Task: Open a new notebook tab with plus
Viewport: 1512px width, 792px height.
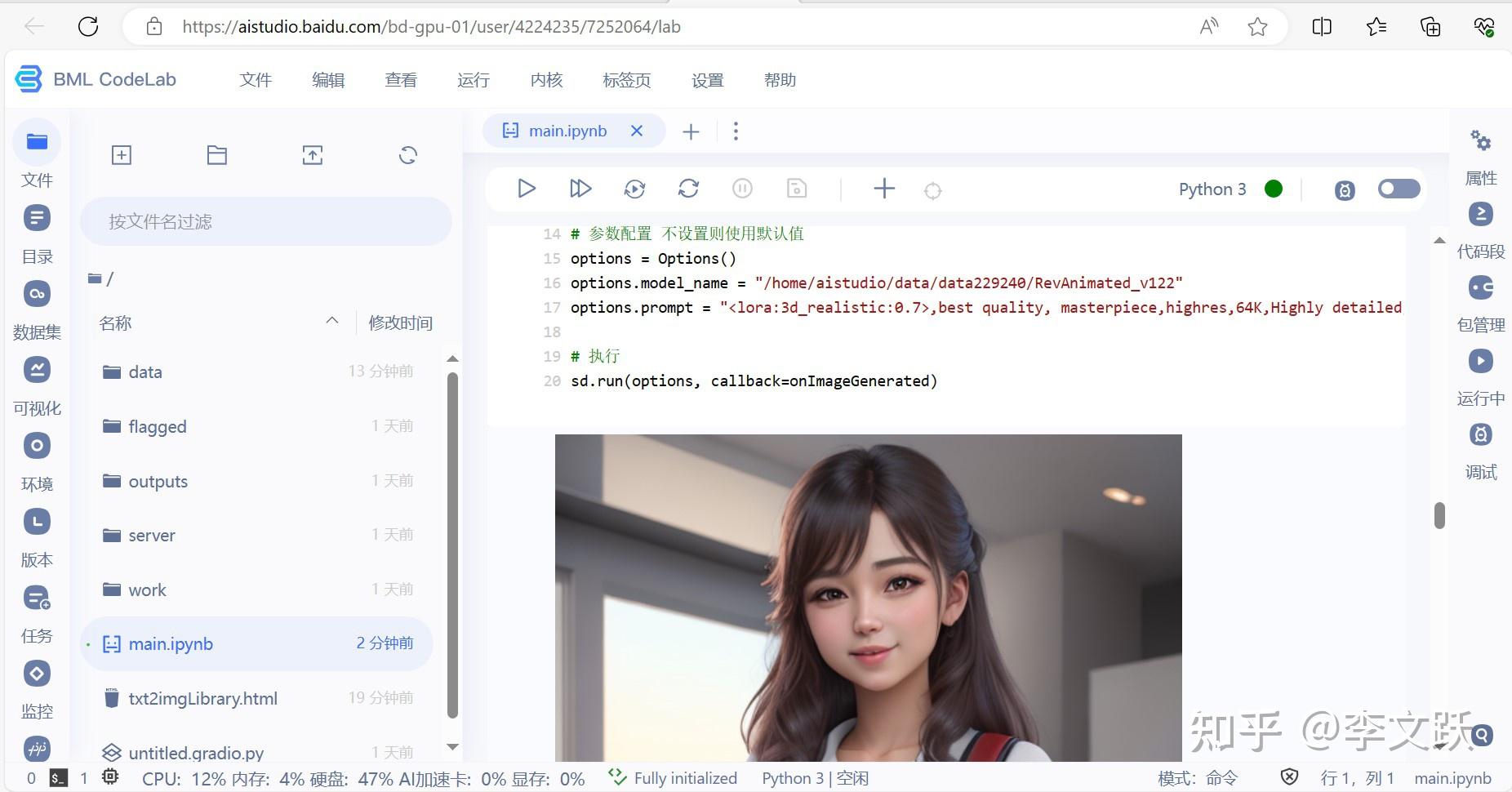Action: point(691,131)
